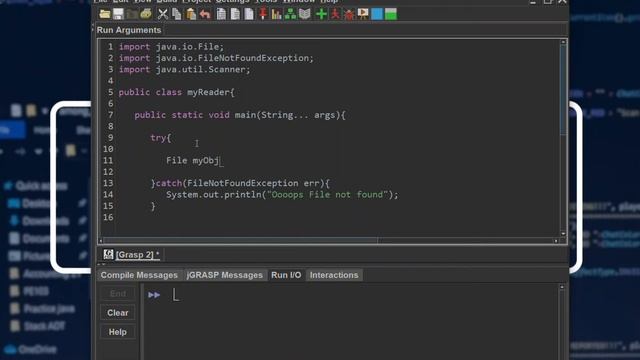The height and width of the screenshot is (360, 640).
Task: Click the jGRASP icon on Grasp 2 tab
Action: 108,255
